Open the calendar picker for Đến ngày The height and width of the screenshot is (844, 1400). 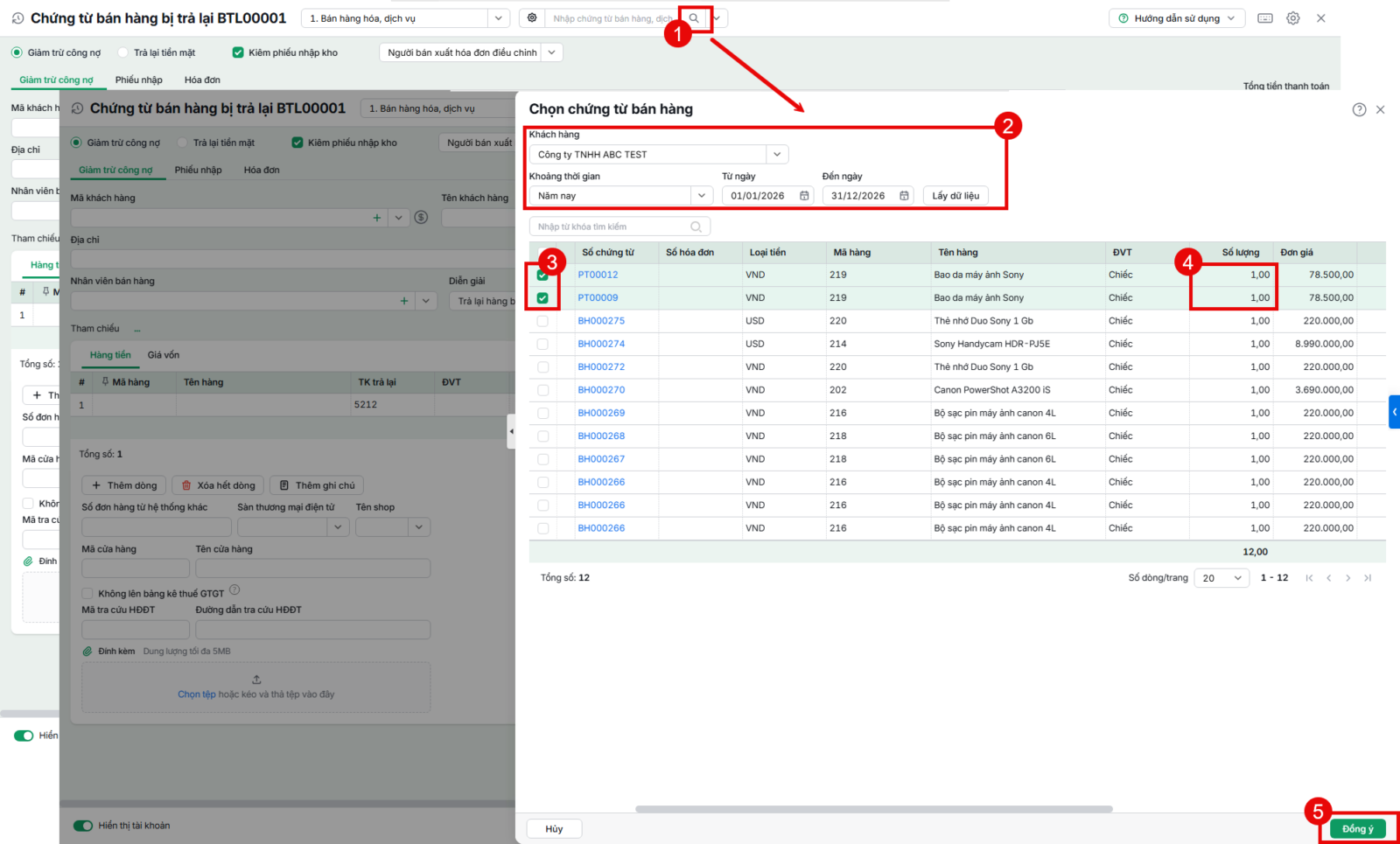(904, 196)
